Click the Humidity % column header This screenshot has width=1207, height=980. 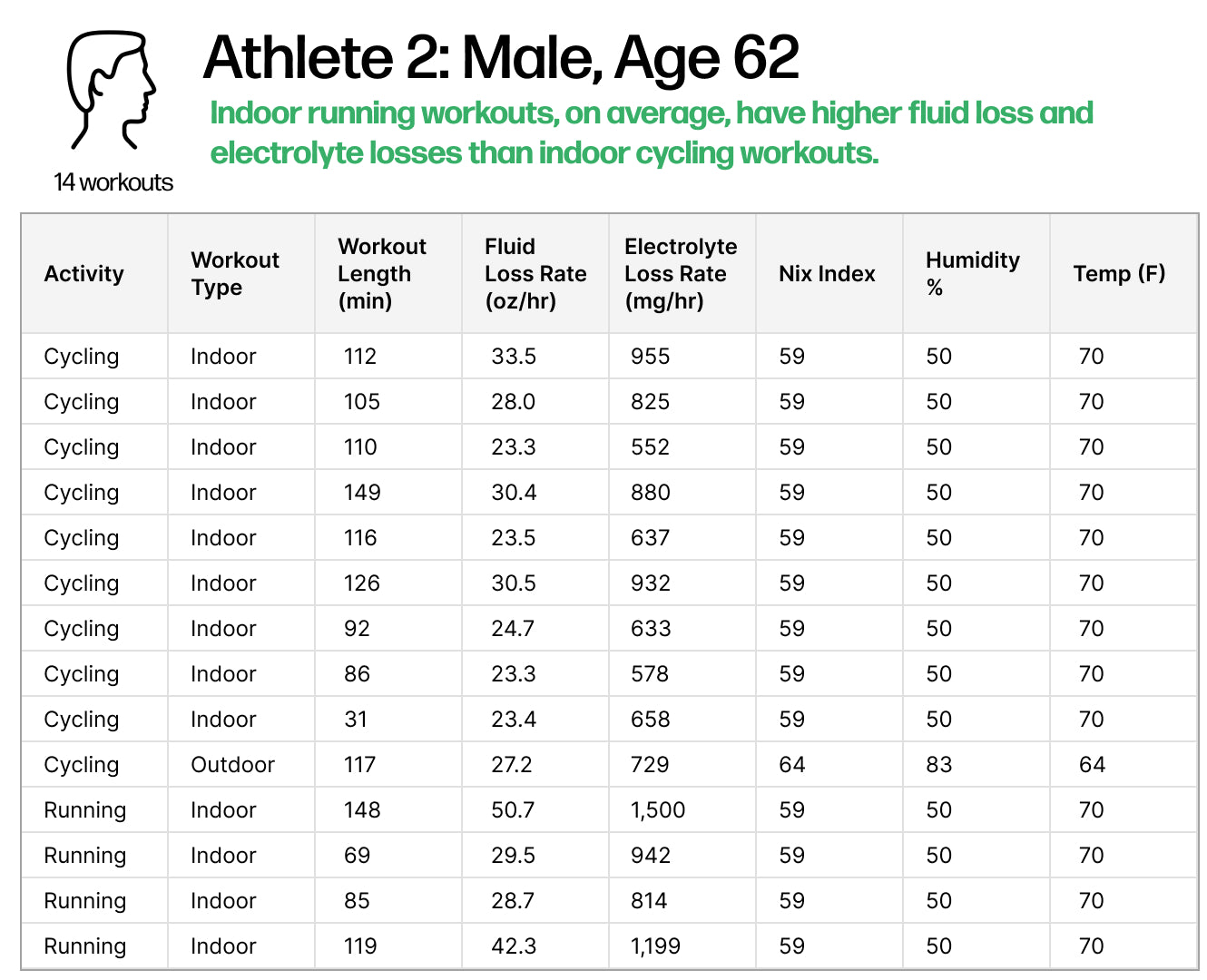click(972, 274)
